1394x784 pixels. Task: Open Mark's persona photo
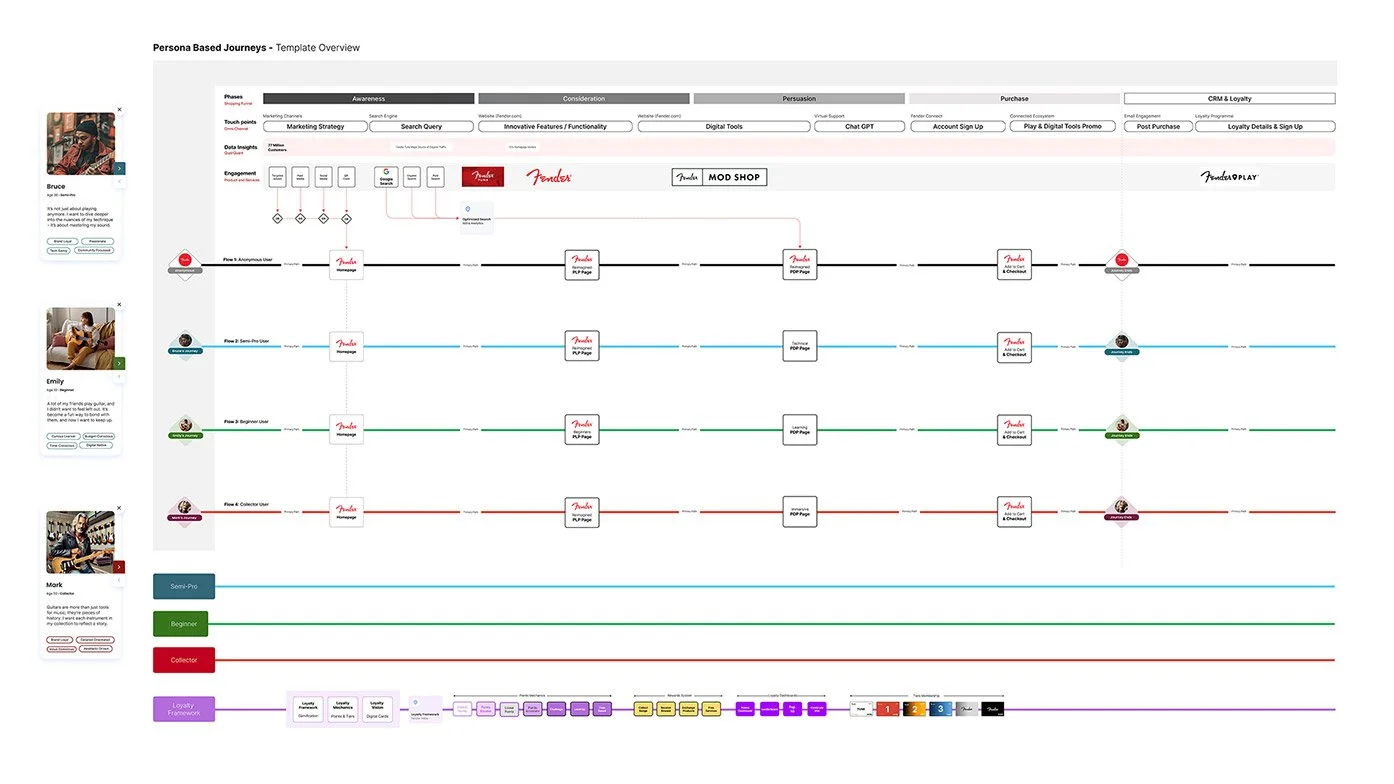coord(80,542)
